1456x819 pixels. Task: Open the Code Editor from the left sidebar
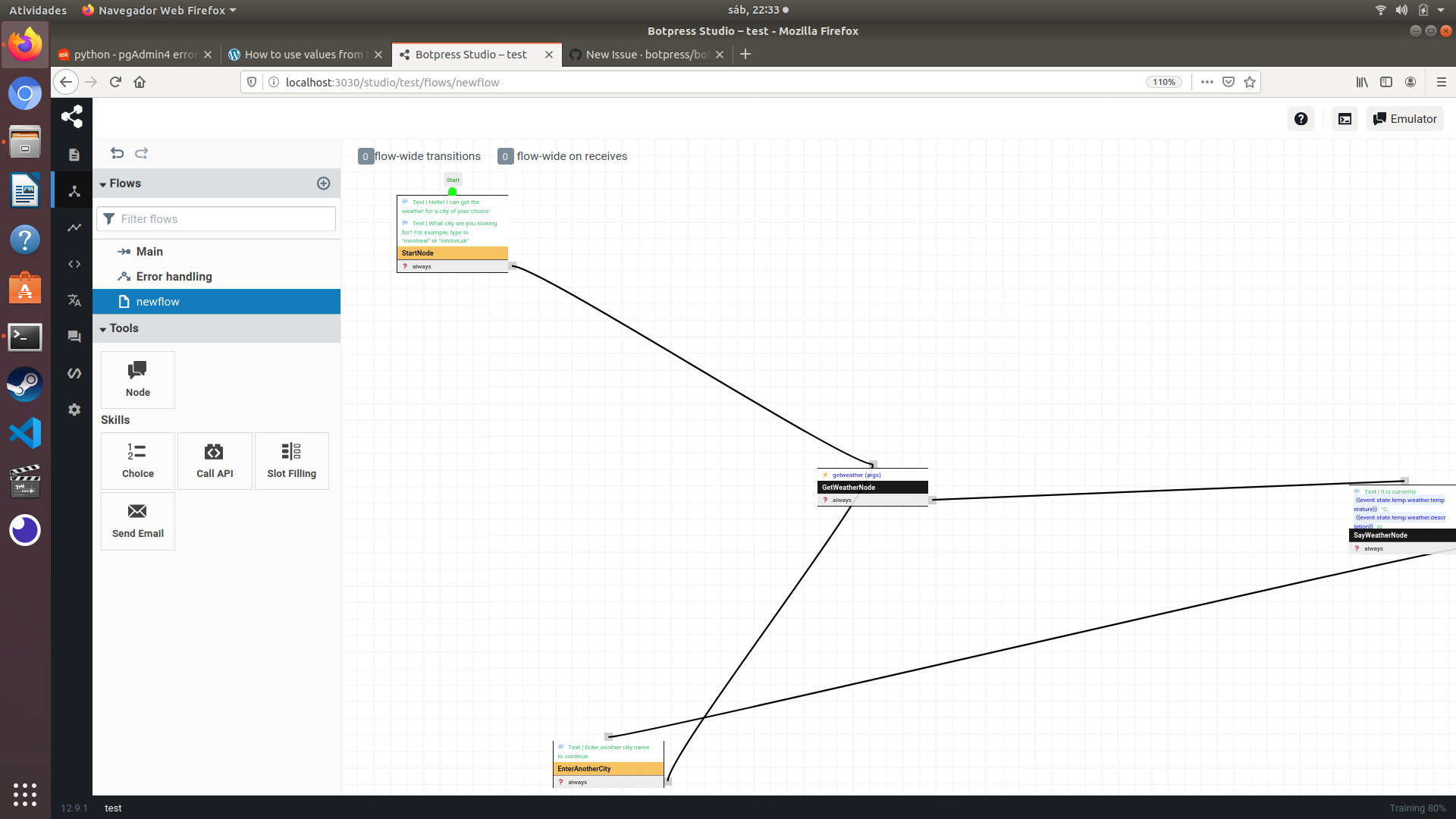(x=74, y=264)
